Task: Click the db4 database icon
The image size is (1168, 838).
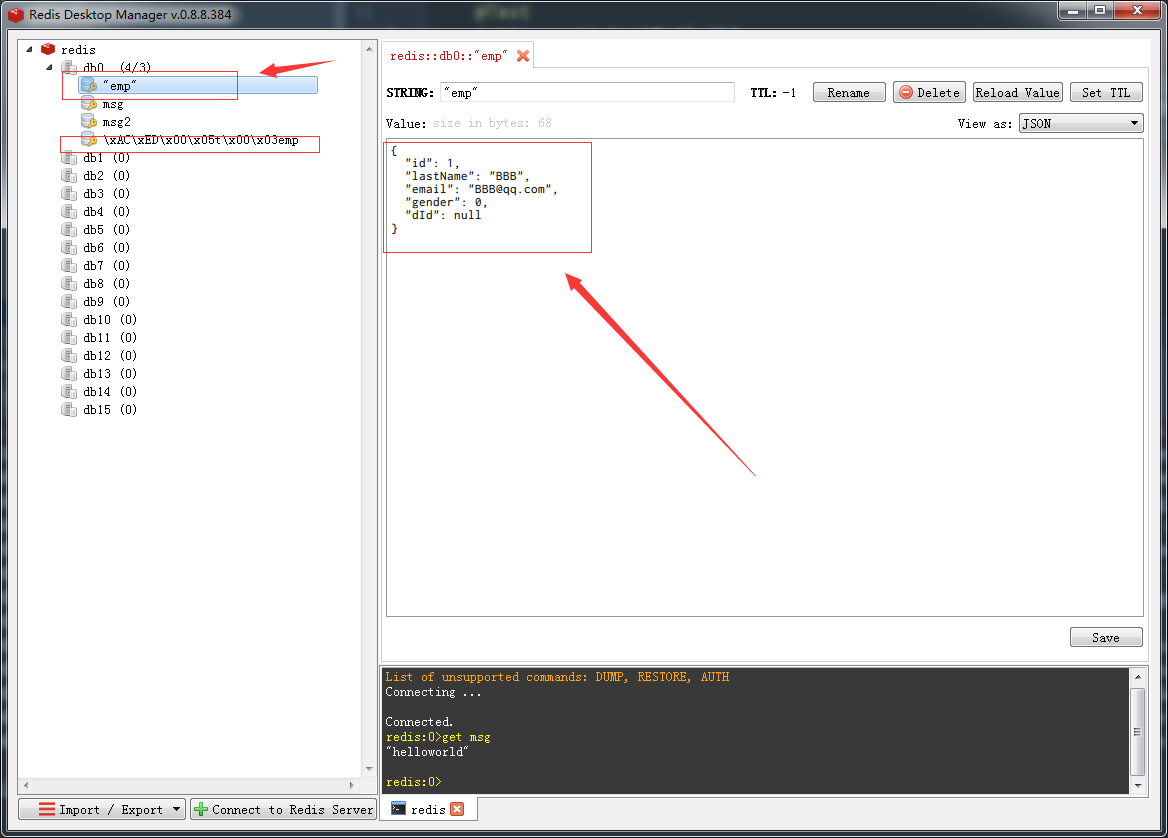Action: click(x=69, y=212)
